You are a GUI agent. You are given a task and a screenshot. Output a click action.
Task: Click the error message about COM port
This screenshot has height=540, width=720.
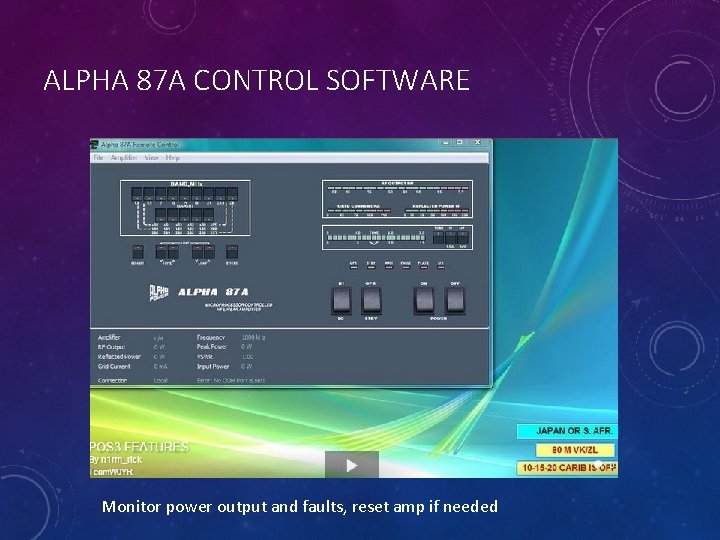pyautogui.click(x=231, y=380)
